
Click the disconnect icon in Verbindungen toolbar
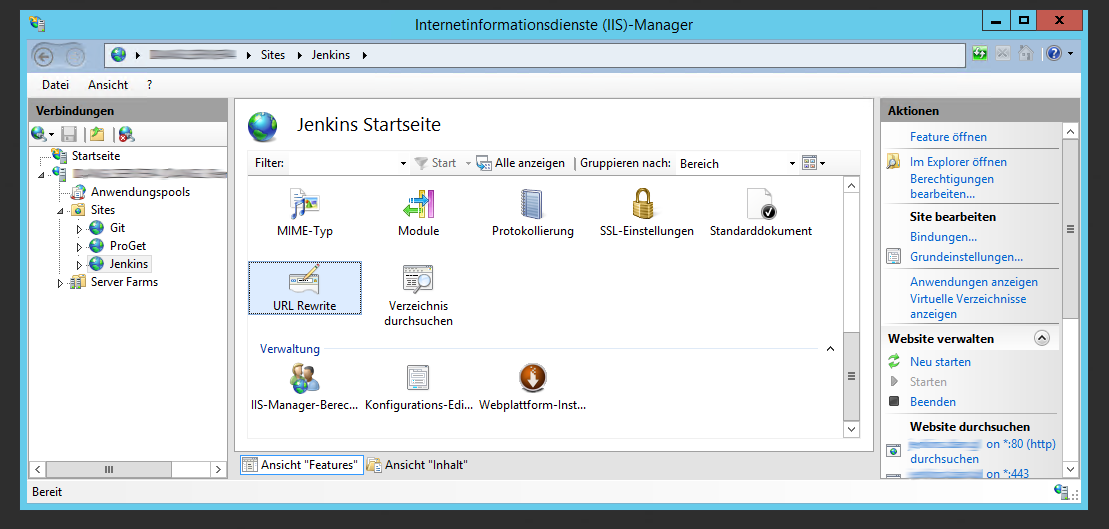click(x=126, y=134)
